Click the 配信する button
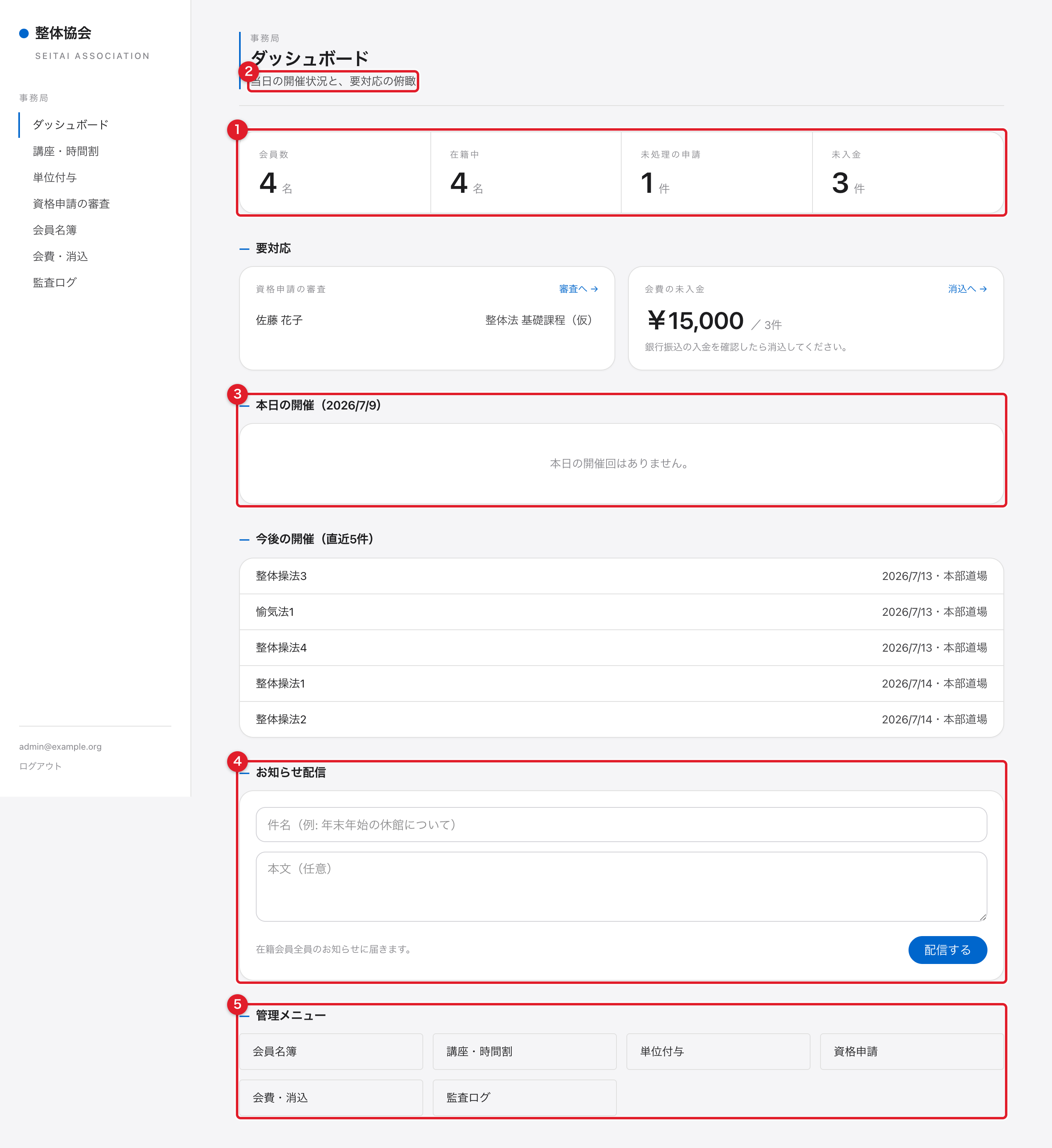1052x1148 pixels. coord(947,949)
